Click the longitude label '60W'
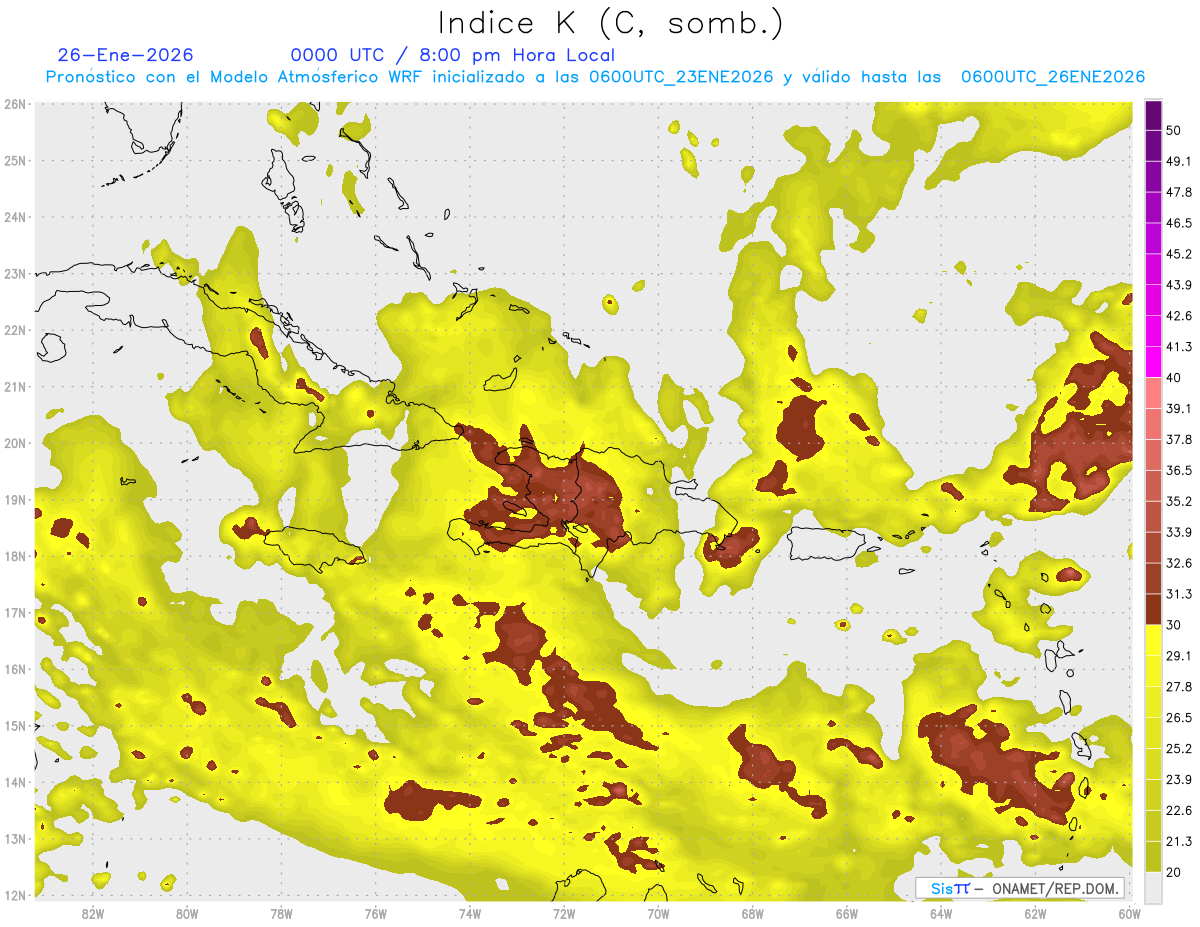This screenshot has height=927, width=1200. coord(1128,913)
